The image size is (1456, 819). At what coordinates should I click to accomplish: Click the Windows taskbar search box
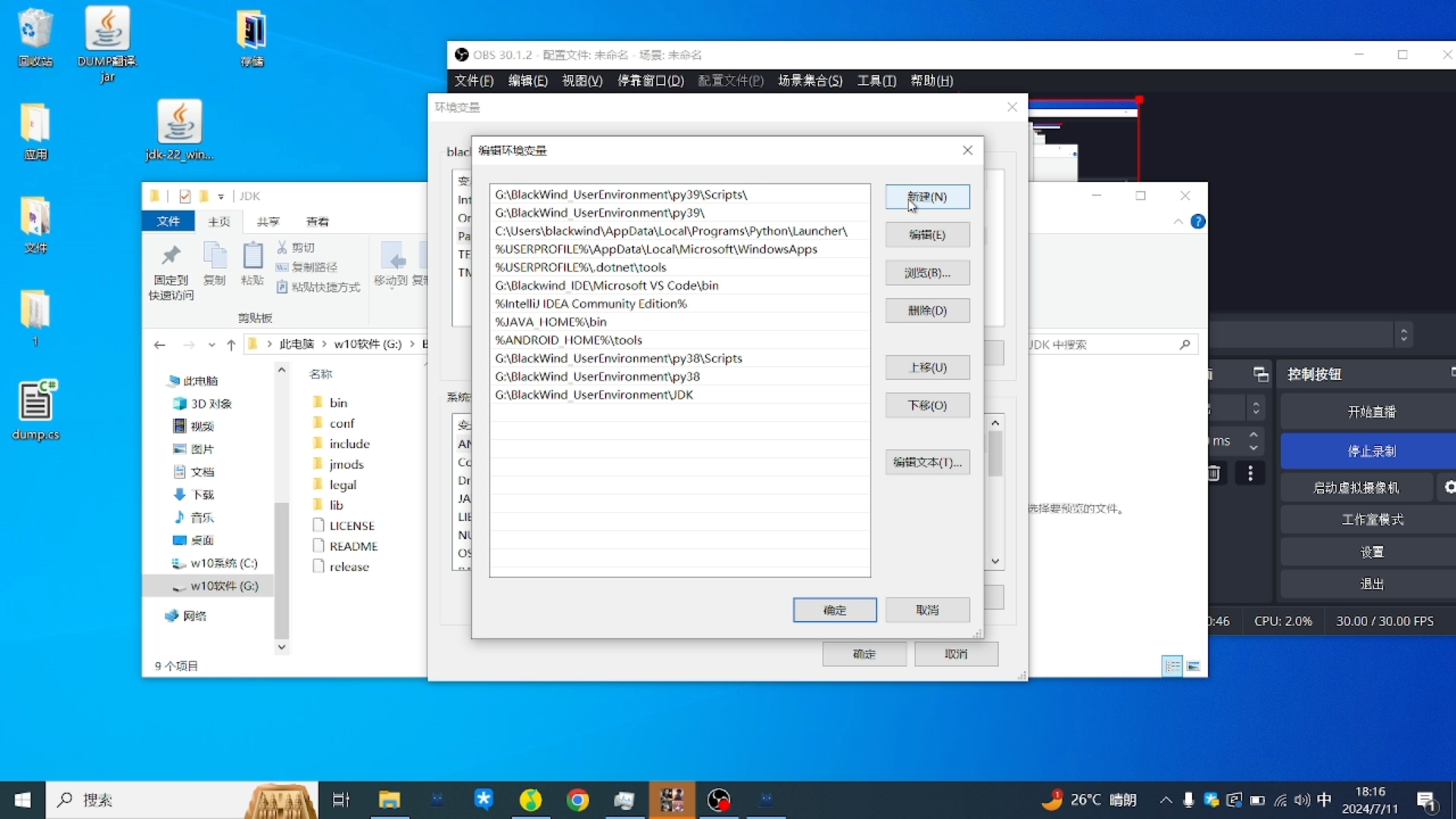(182, 799)
